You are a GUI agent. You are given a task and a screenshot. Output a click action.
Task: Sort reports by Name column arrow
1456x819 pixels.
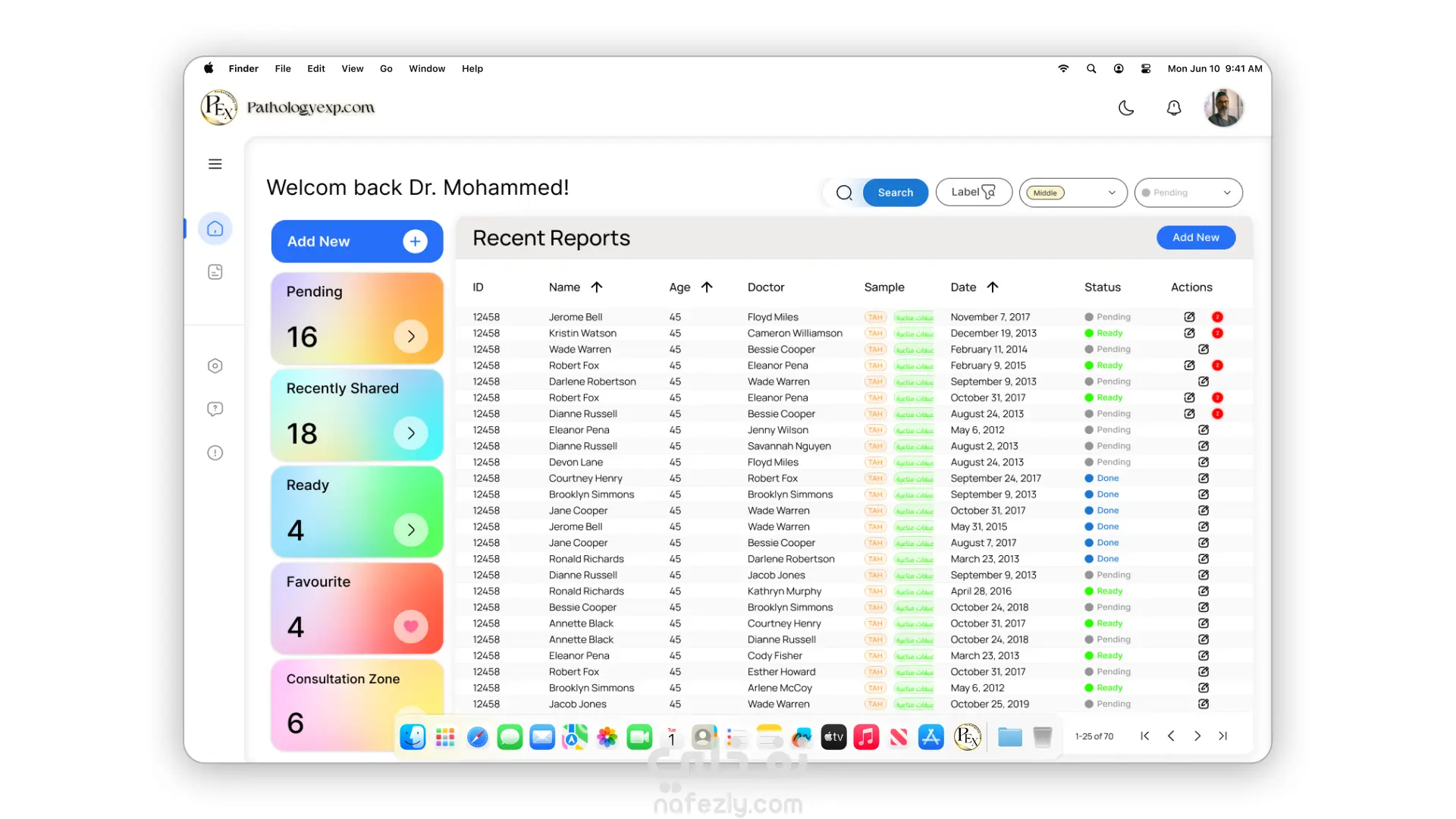tap(597, 287)
